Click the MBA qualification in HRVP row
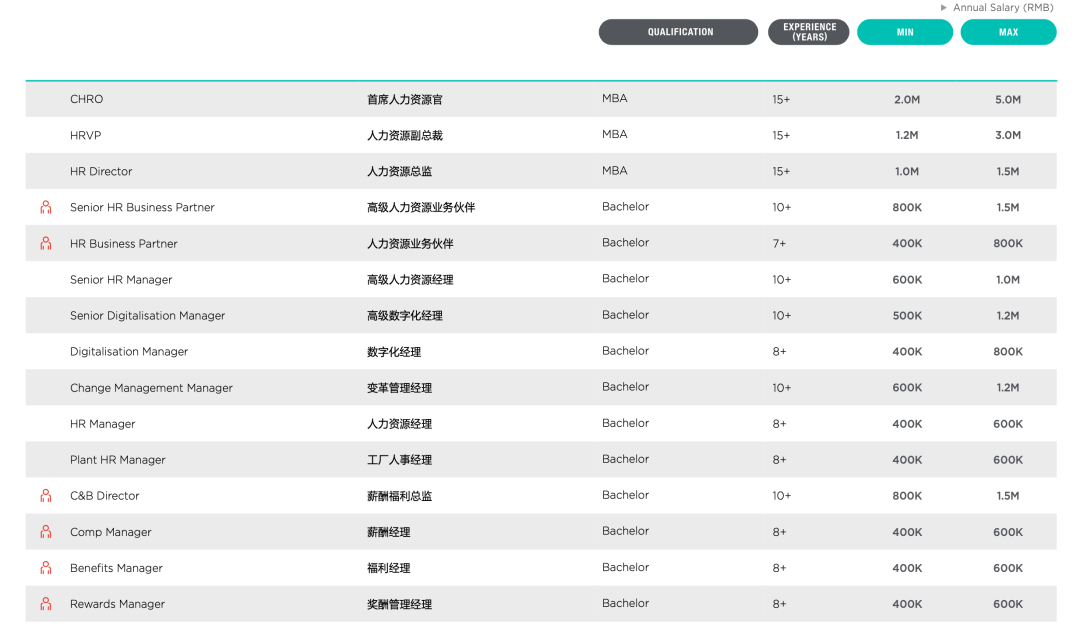This screenshot has height=639, width=1080. pos(614,134)
